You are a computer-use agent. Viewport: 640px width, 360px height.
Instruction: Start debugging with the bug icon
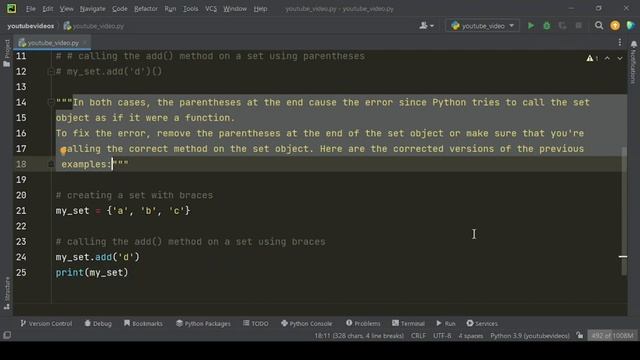point(547,26)
